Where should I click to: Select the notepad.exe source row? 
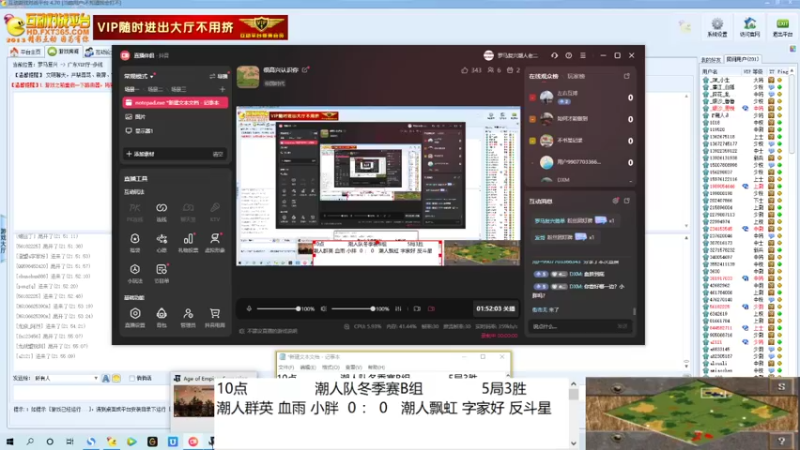[175, 103]
